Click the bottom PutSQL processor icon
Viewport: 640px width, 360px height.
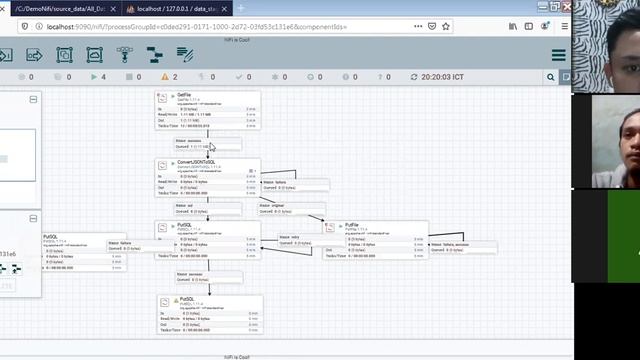(164, 302)
